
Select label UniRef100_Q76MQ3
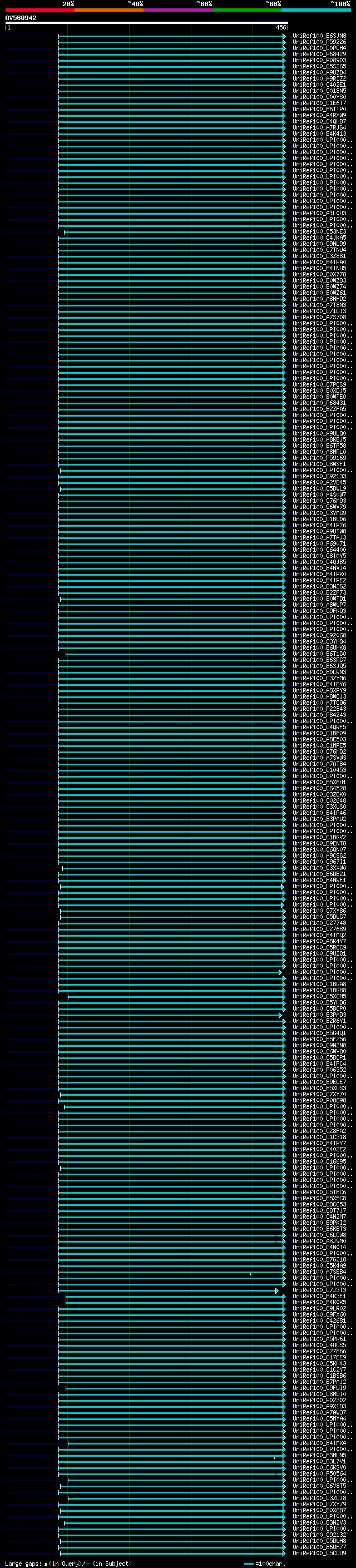[319, 501]
